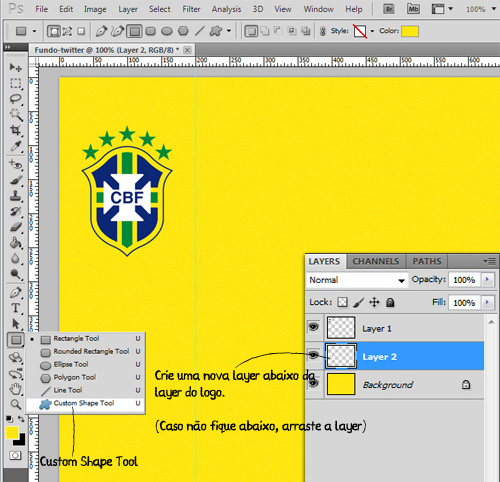
Task: Hide Layer 1 visibility eye
Action: 313,327
